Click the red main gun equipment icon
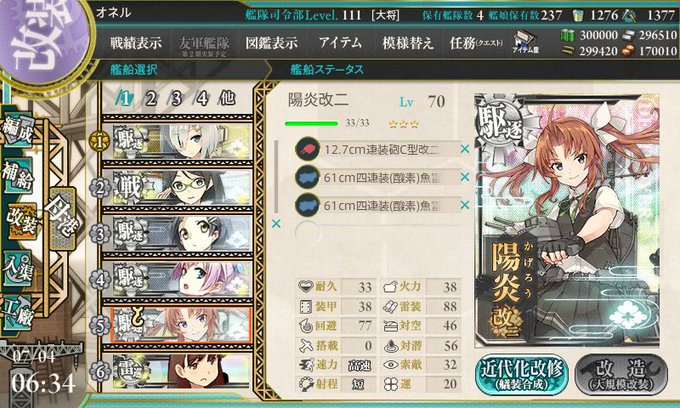This screenshot has height=408, width=680. (307, 150)
